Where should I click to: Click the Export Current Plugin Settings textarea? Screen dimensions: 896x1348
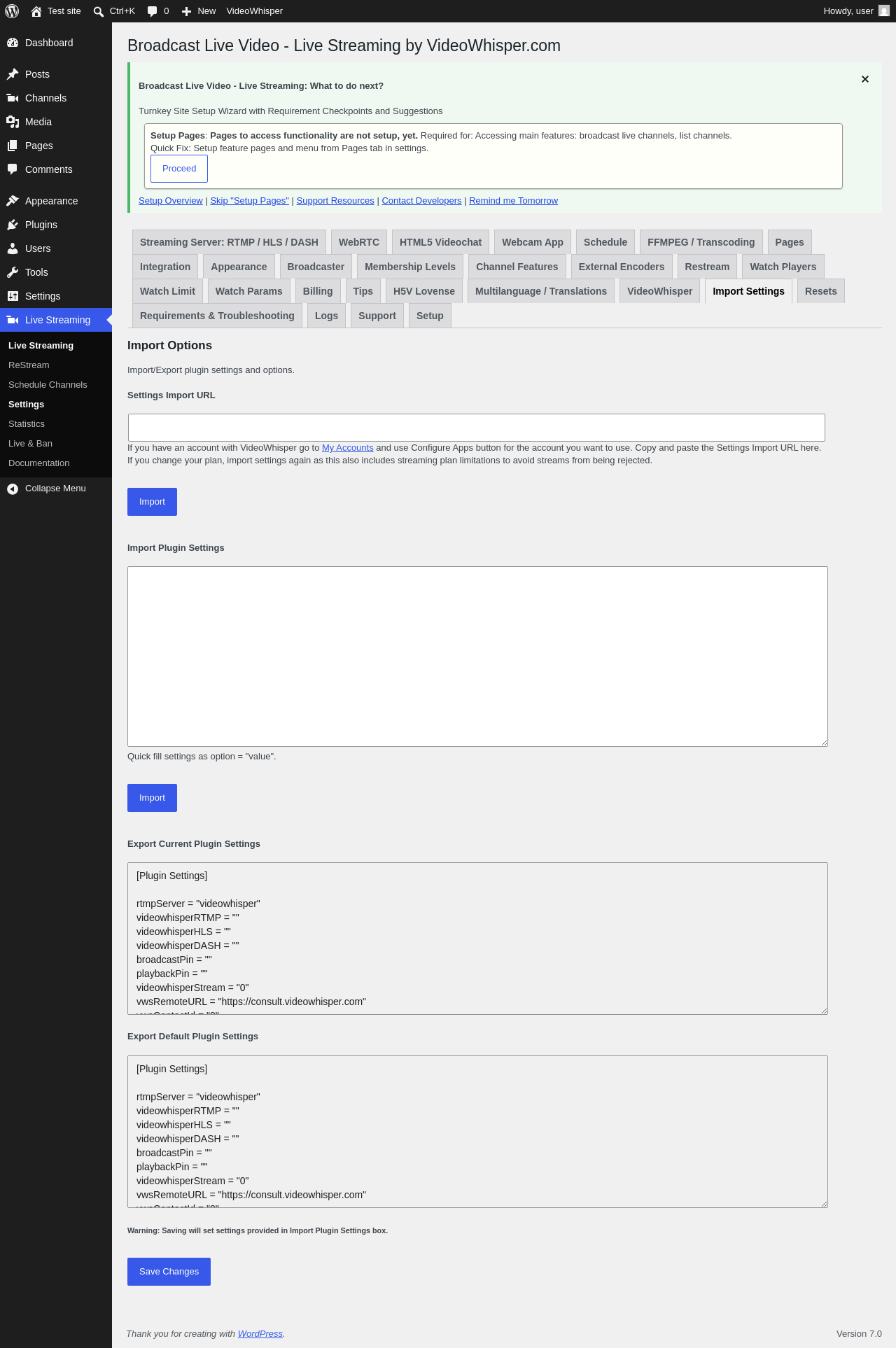tap(477, 939)
